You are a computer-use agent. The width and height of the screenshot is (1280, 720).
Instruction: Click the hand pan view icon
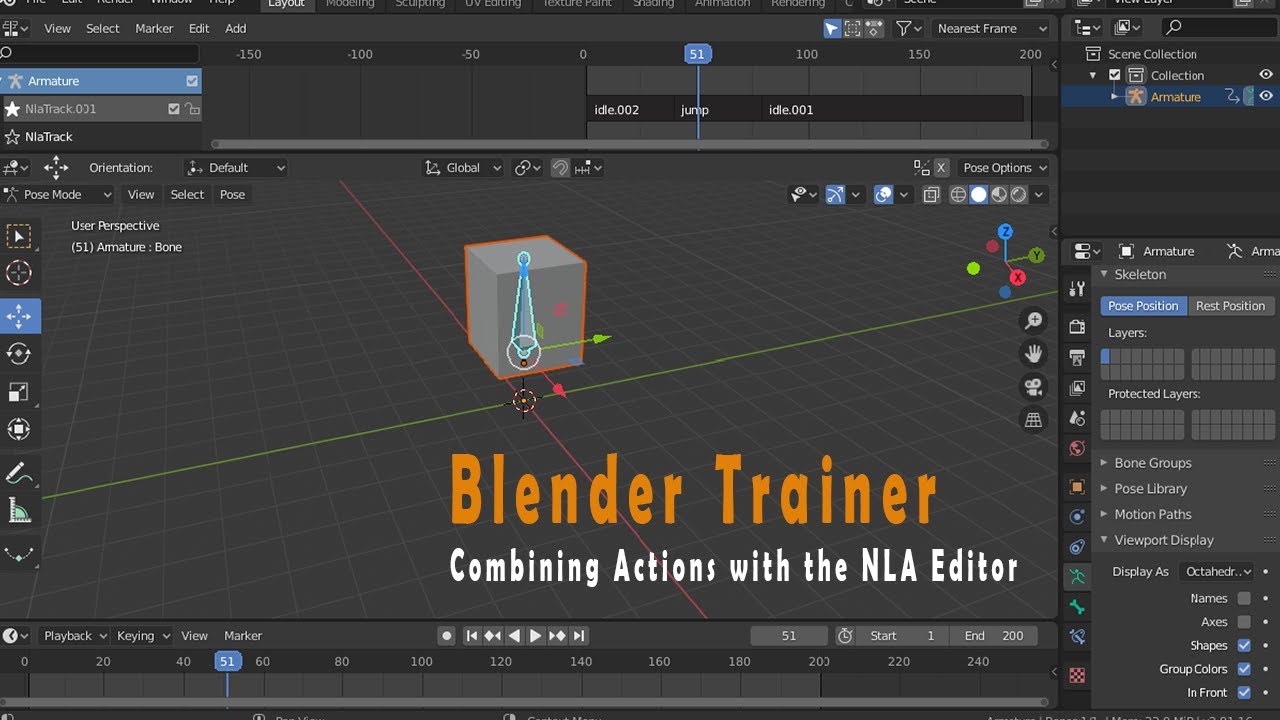click(x=1033, y=353)
